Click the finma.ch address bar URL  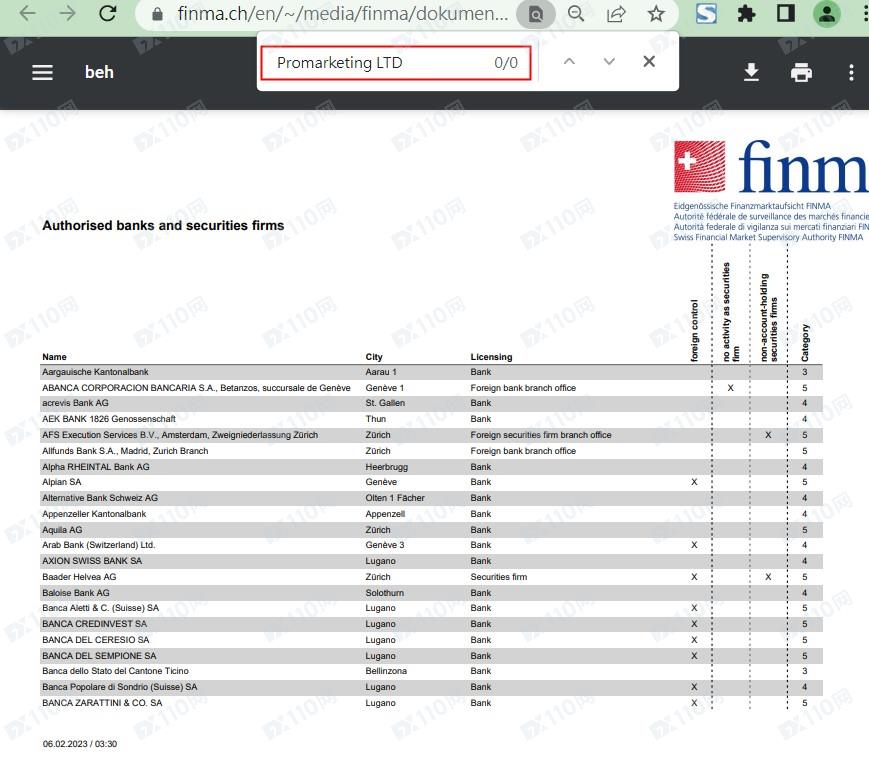click(x=343, y=13)
